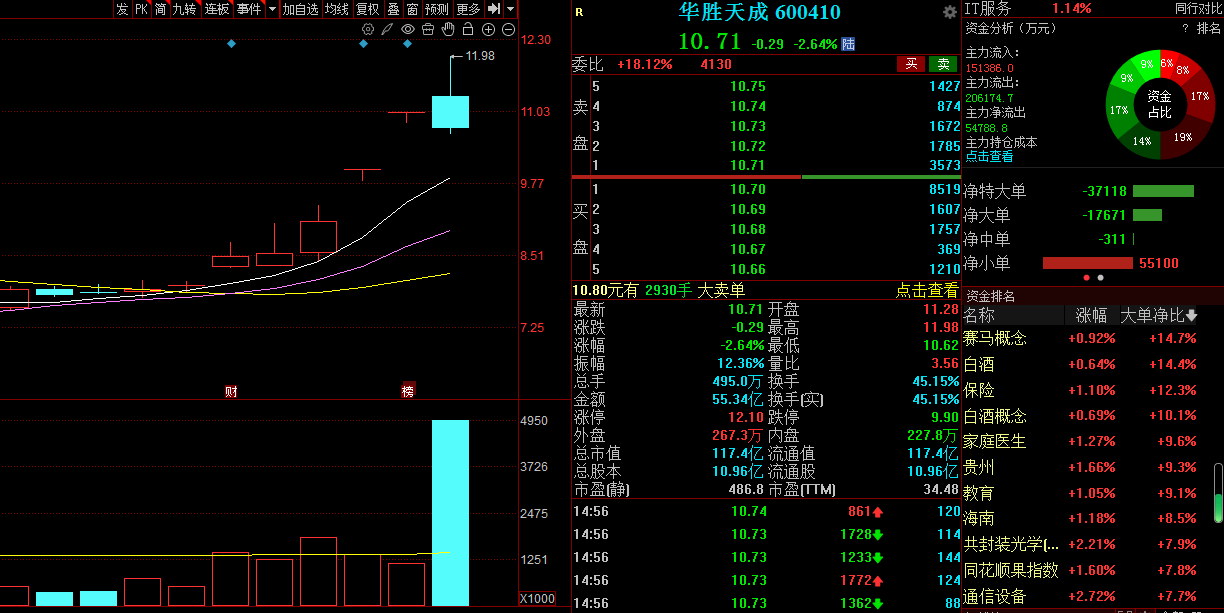Viewport: 1224px width, 613px height.
Task: Open the 事件 events menu
Action: (249, 9)
